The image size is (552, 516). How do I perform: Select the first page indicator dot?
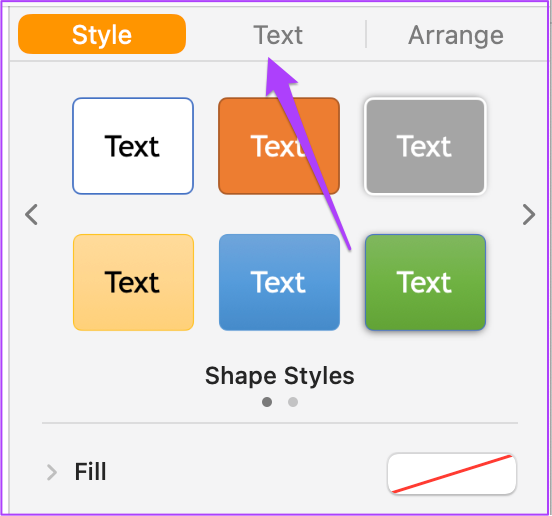click(267, 402)
